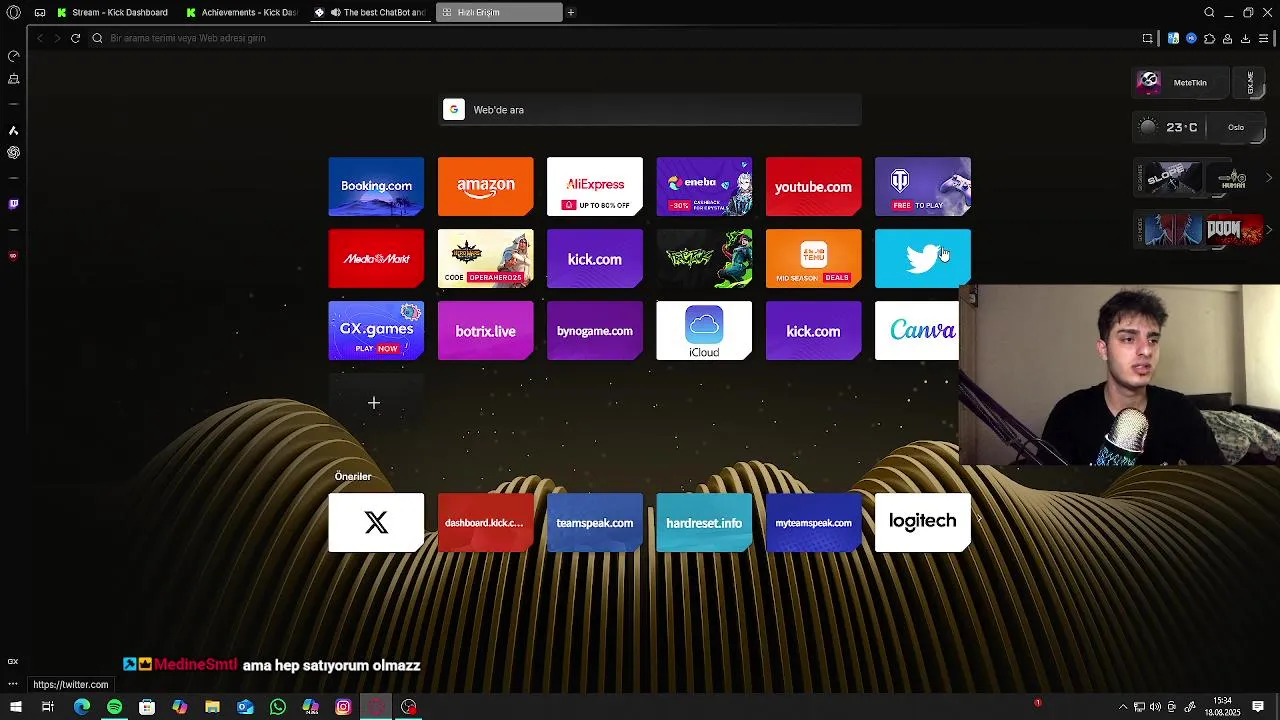Image resolution: width=1280 pixels, height=720 pixels.
Task: Open the ChatGPT sidebar icon
Action: click(14, 153)
